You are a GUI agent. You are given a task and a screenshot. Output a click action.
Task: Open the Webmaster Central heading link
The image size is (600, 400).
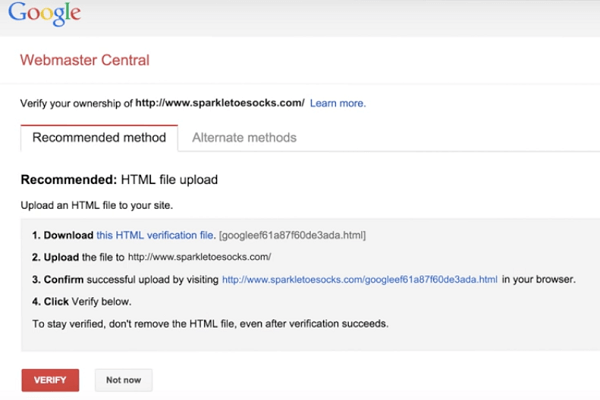point(85,60)
